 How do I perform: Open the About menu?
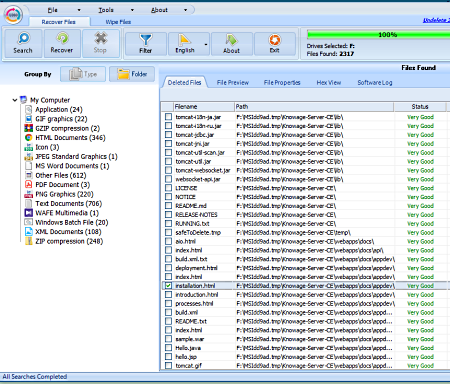click(159, 10)
